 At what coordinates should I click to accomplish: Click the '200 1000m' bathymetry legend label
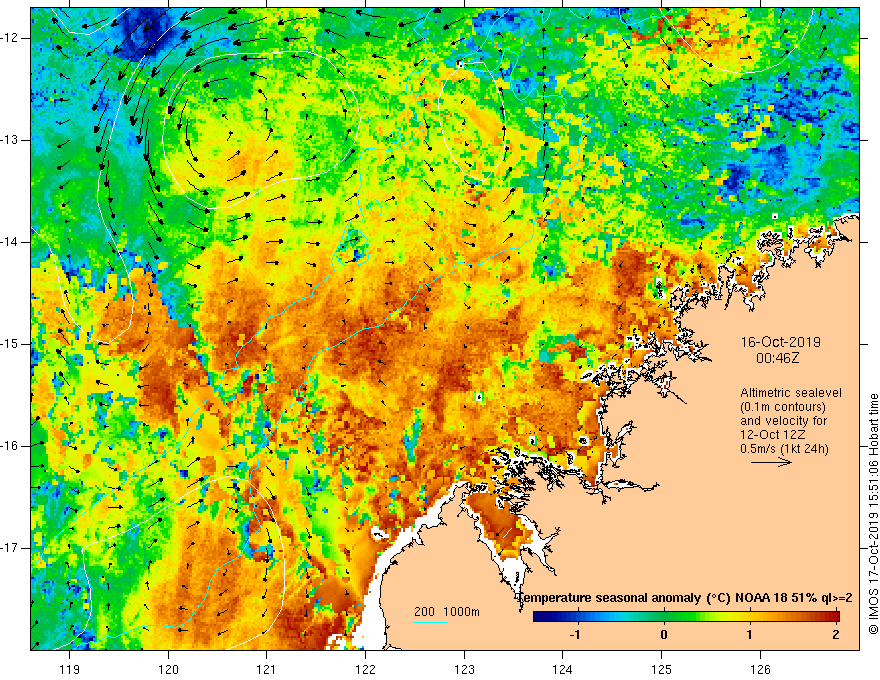tap(447, 612)
